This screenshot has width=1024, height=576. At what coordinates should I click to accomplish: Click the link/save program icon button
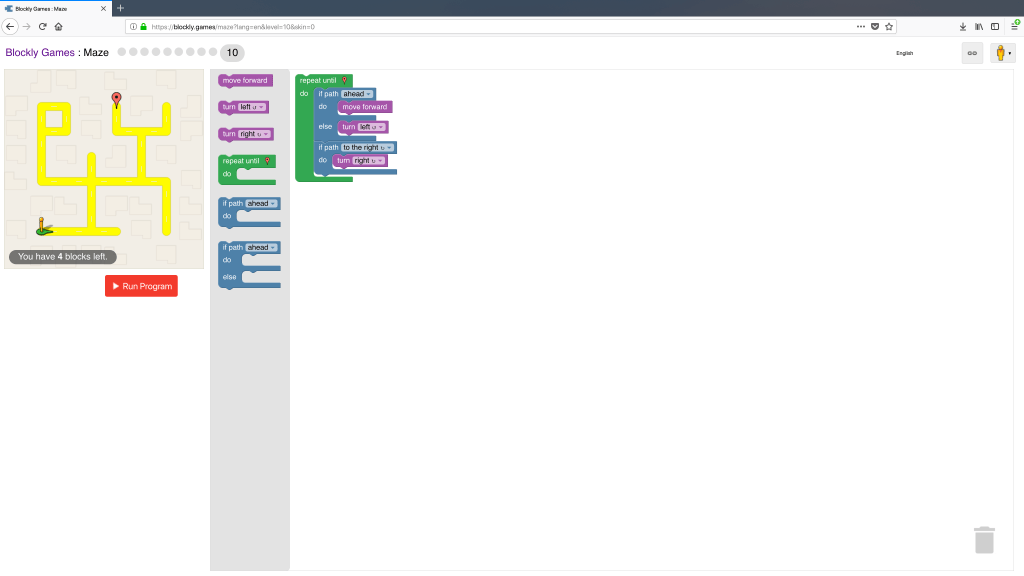coord(971,53)
